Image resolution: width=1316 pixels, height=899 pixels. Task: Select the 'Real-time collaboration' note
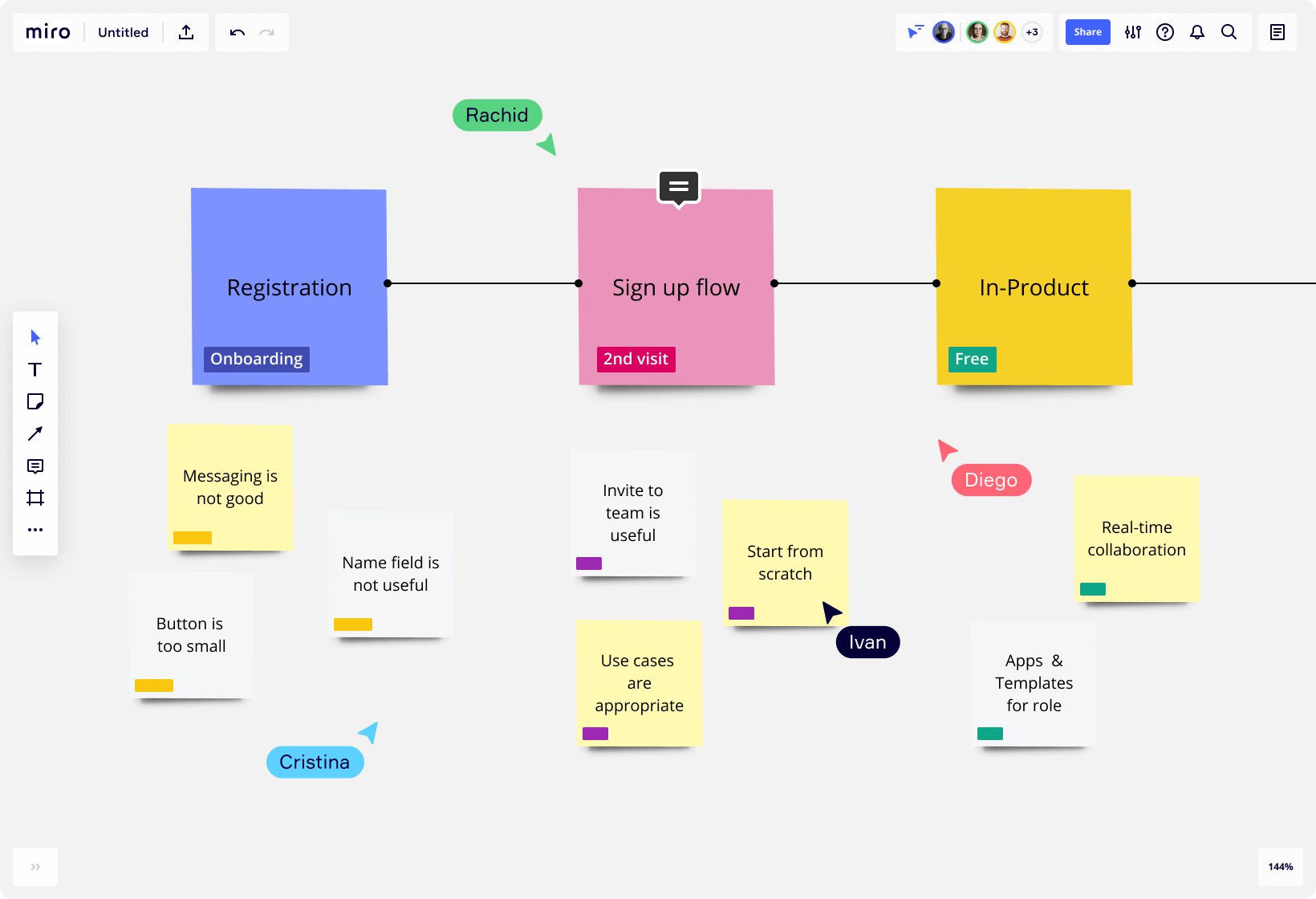1136,539
